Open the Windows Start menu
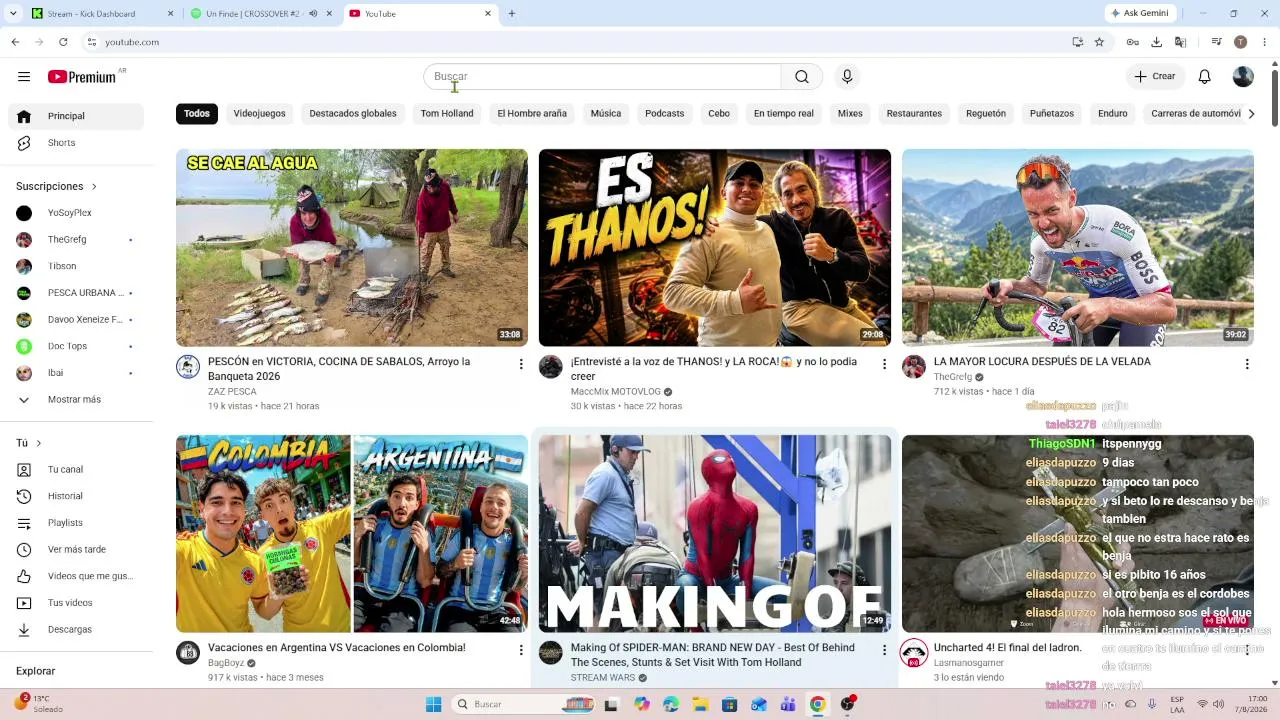 (433, 704)
